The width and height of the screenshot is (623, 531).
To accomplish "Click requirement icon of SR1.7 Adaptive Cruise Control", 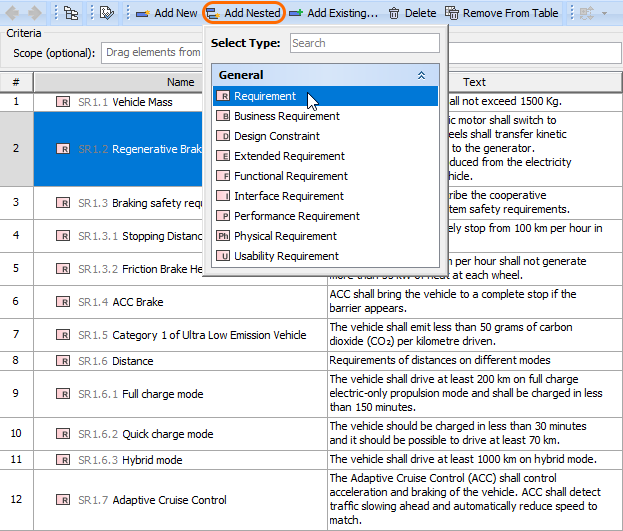I will click(63, 500).
